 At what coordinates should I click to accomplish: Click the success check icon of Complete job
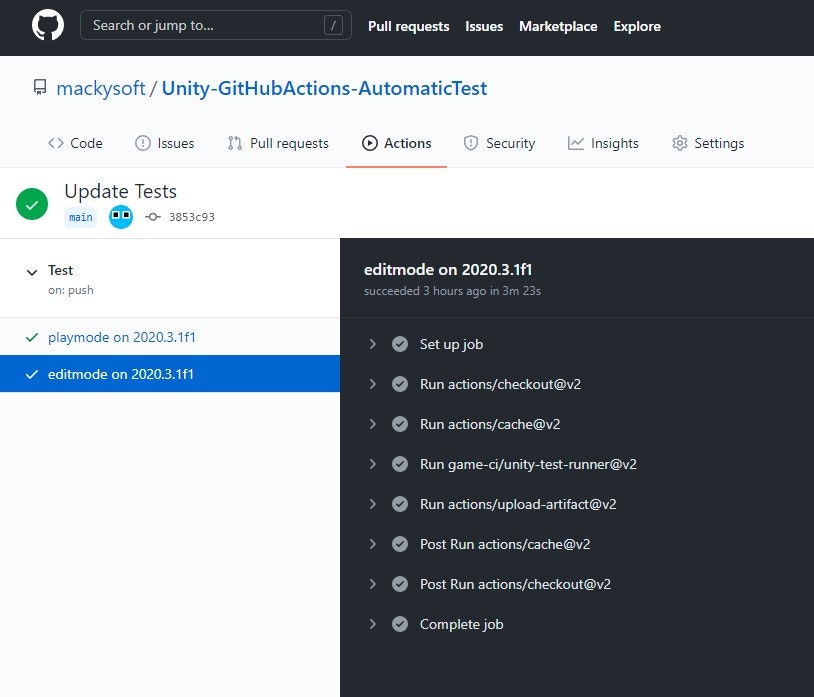click(x=400, y=623)
